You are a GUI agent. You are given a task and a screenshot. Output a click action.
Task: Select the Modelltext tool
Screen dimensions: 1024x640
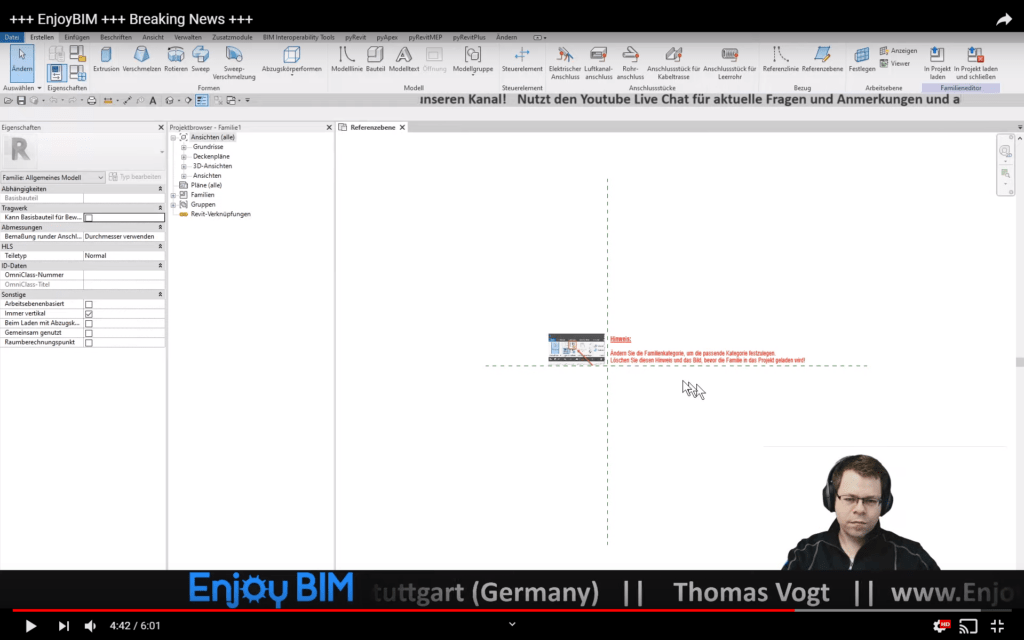click(404, 59)
